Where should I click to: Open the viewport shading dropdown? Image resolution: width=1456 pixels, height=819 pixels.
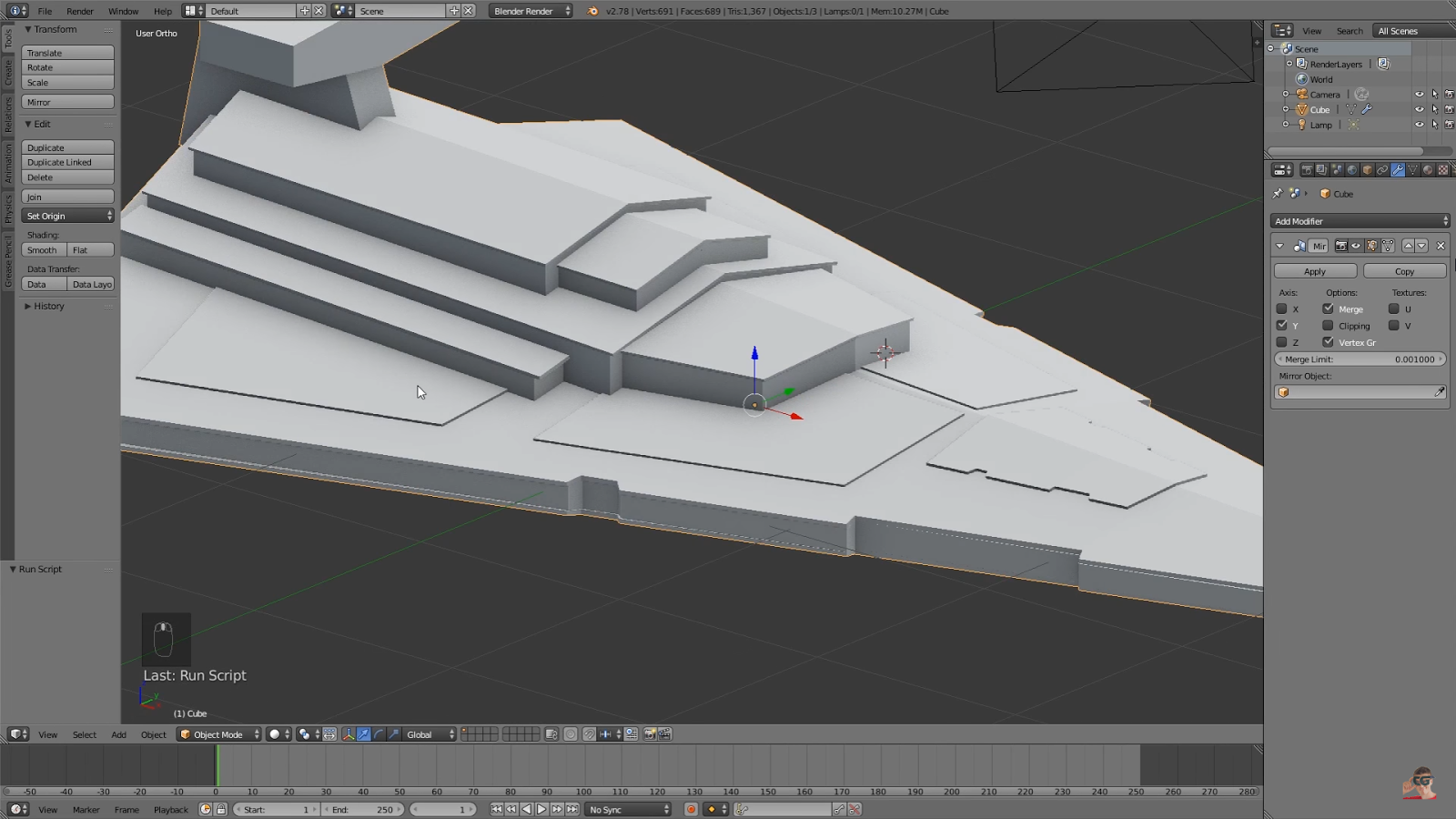tap(279, 734)
